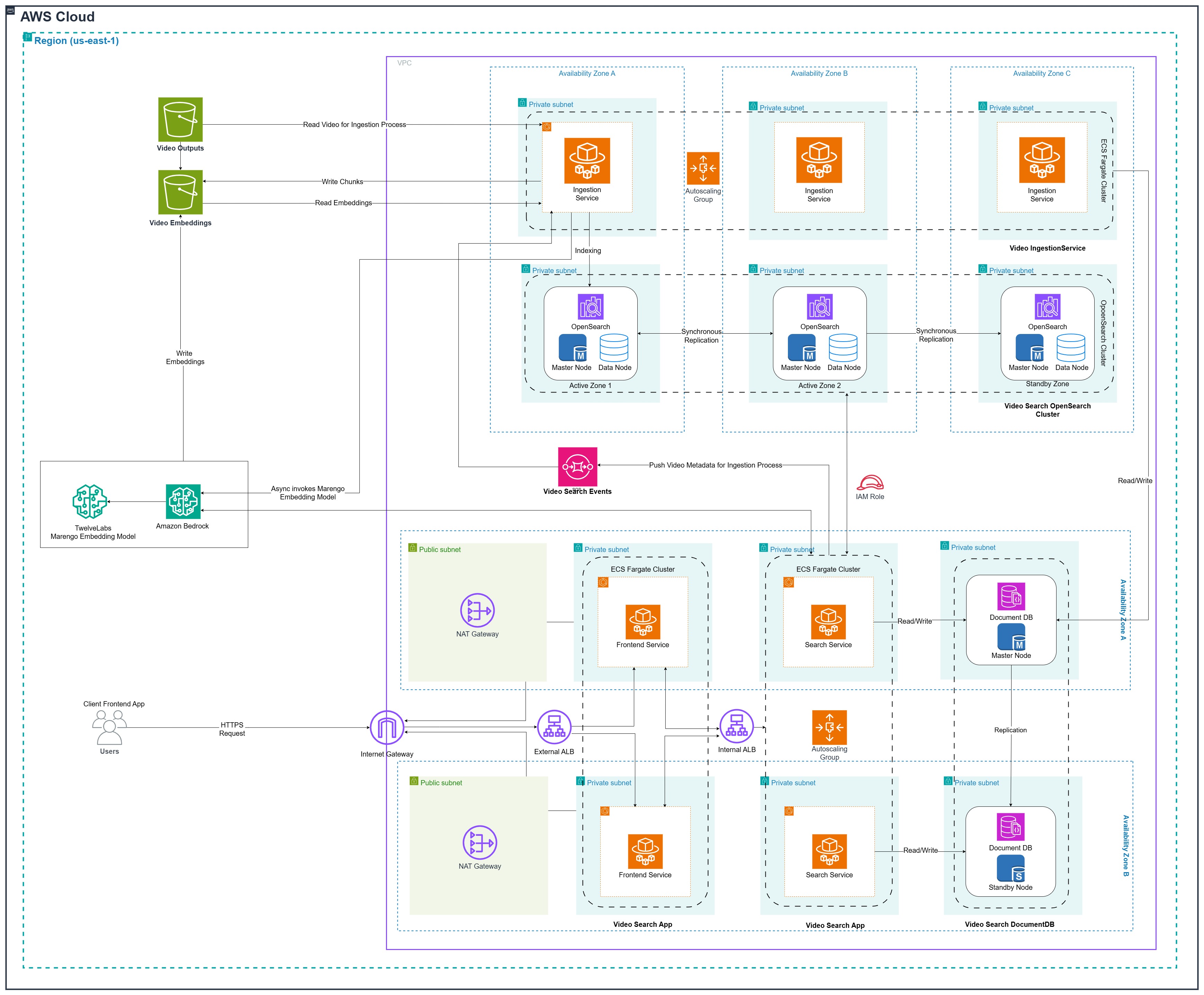Click the Document DB icon above Master Node

click(x=1011, y=597)
